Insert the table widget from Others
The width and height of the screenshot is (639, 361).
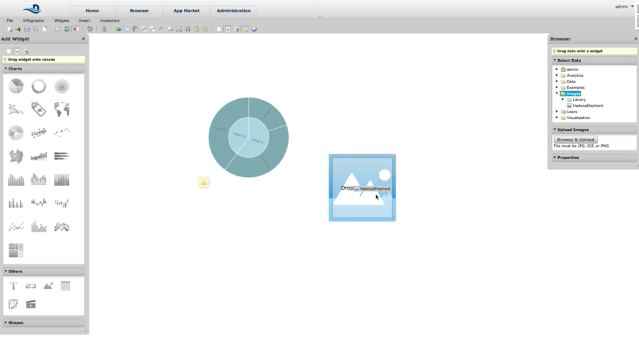[x=65, y=286]
